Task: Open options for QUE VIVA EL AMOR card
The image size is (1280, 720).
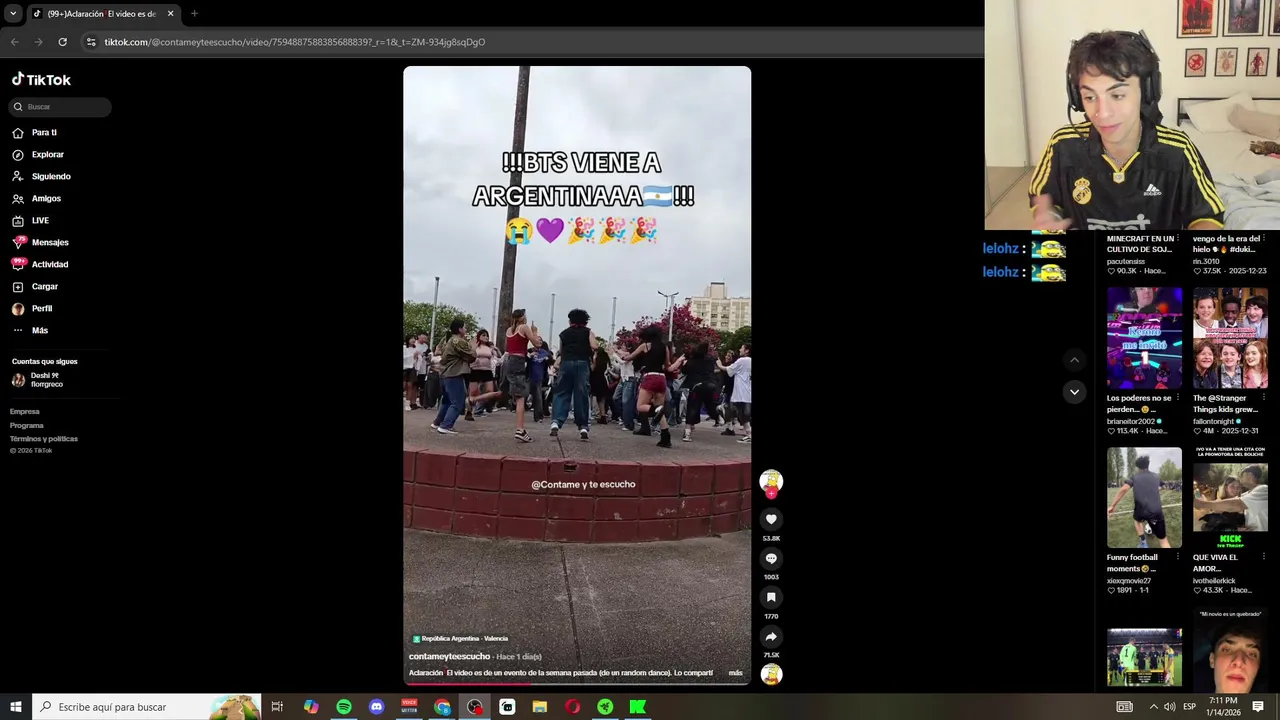Action: coord(1263,558)
